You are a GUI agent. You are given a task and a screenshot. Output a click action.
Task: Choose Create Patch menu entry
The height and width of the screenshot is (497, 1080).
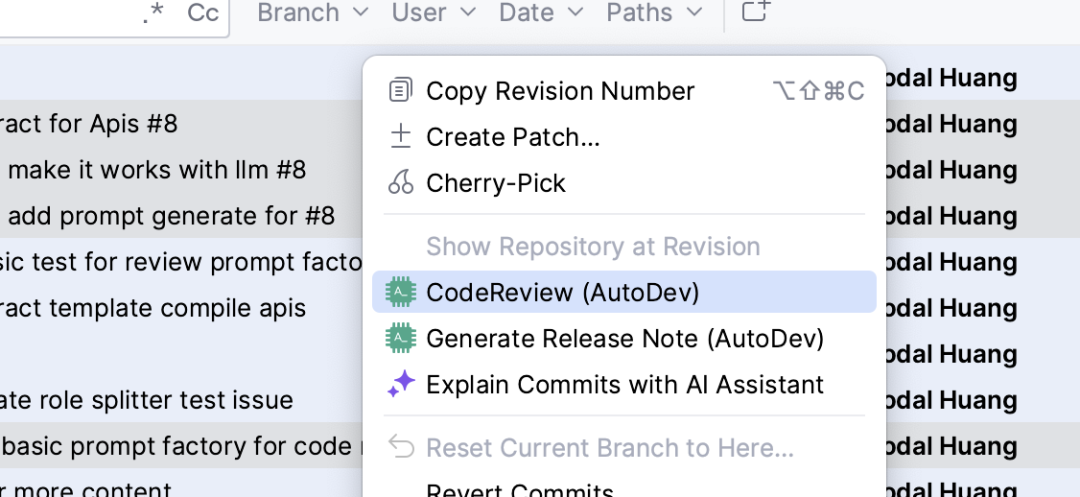[513, 137]
